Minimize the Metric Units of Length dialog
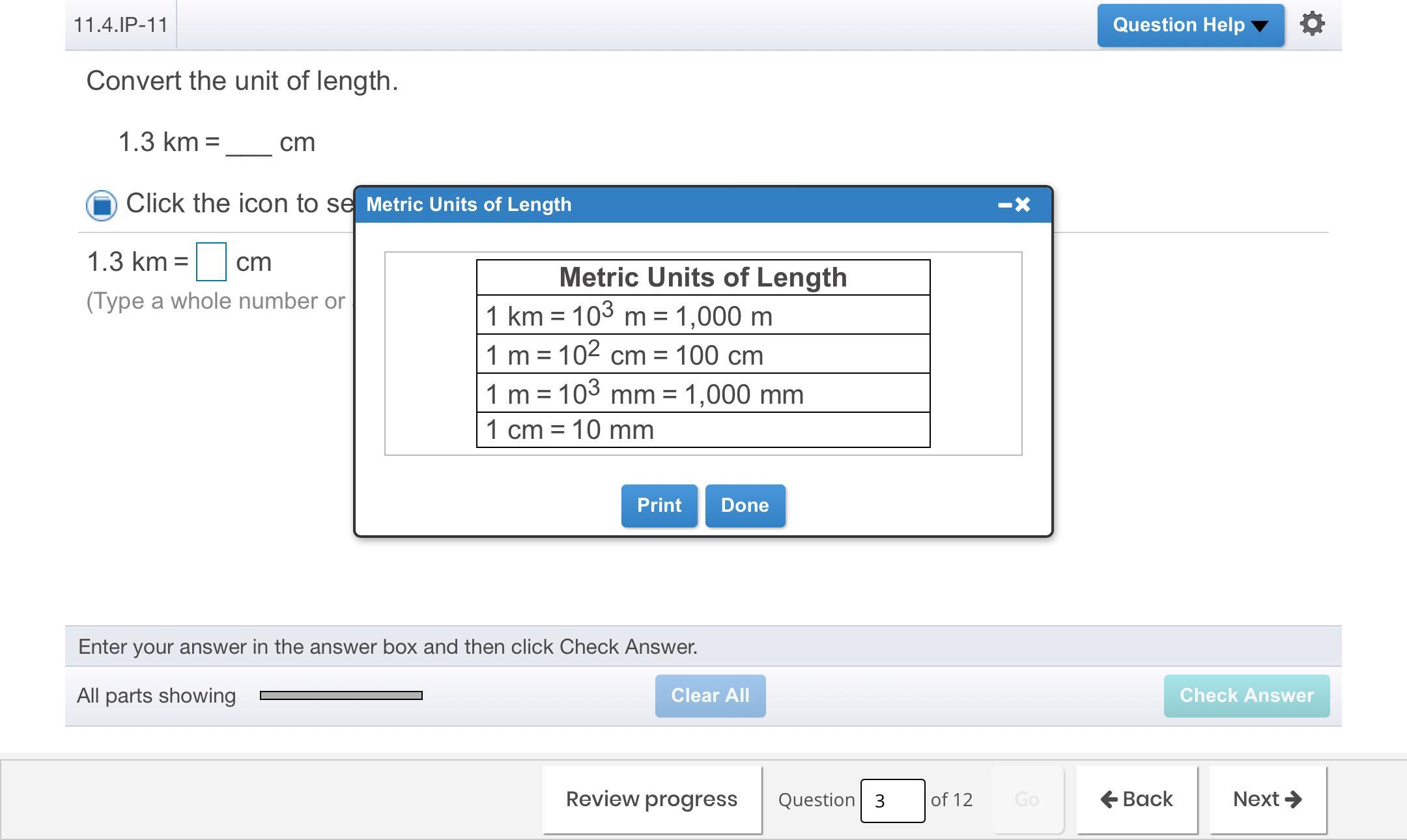The image size is (1407, 840). tap(1004, 205)
